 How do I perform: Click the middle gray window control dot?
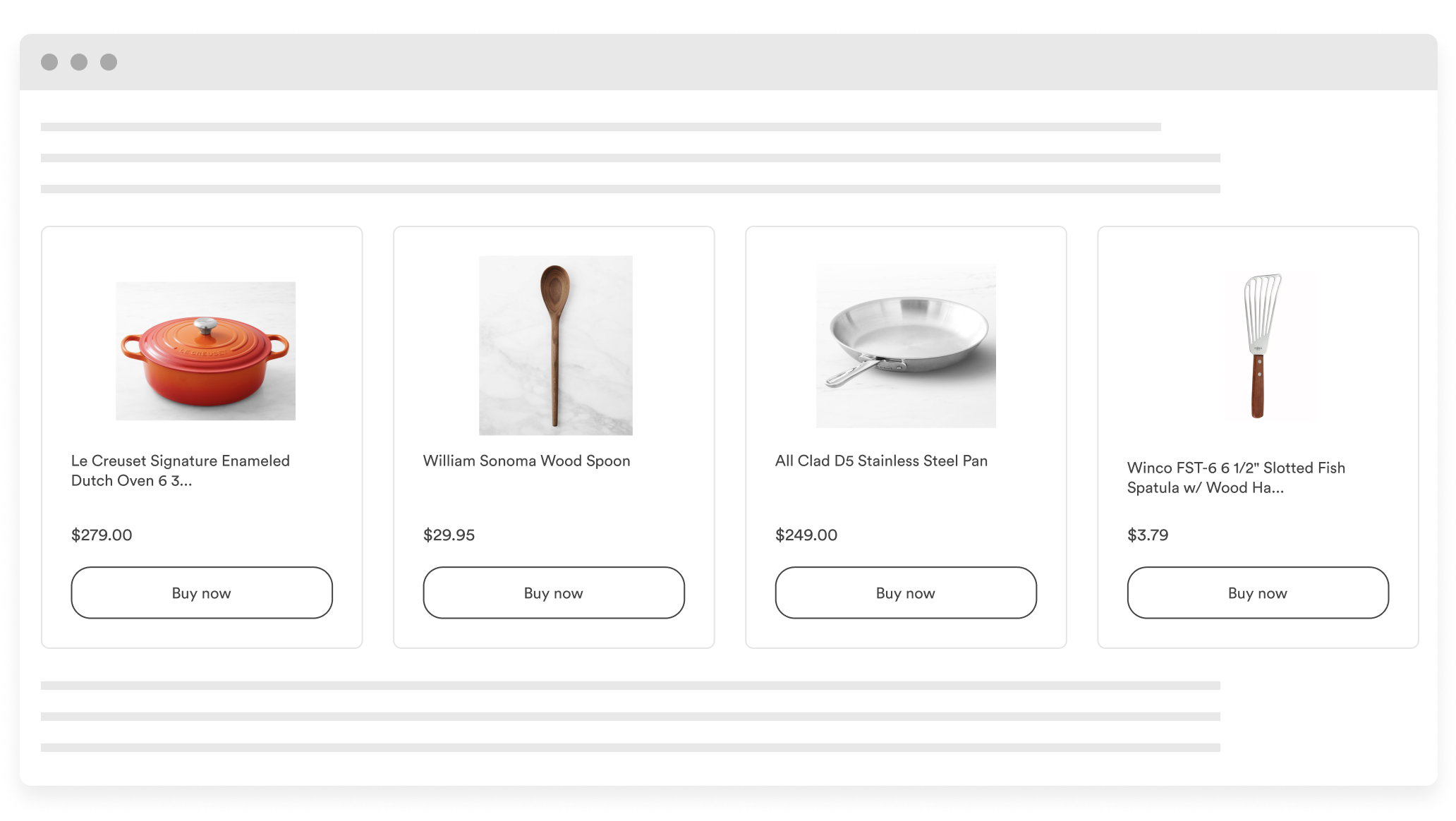click(x=79, y=62)
